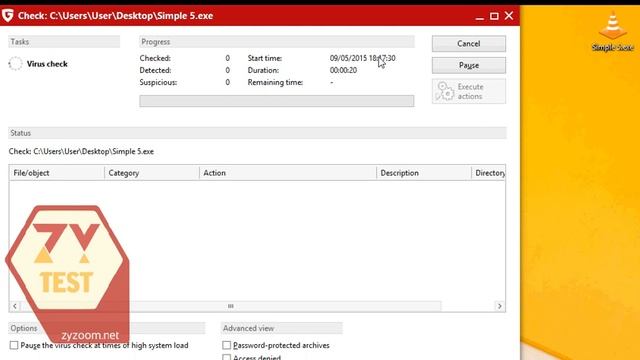This screenshot has width=640, height=360.
Task: Click the Start time value 09/05/2015
Action: 362,58
